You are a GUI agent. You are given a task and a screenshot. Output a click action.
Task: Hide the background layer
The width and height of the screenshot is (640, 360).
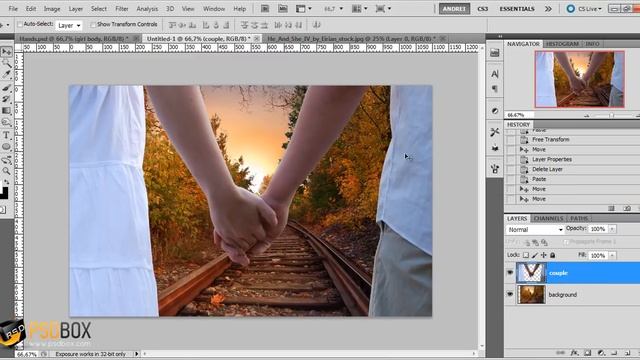[510, 294]
